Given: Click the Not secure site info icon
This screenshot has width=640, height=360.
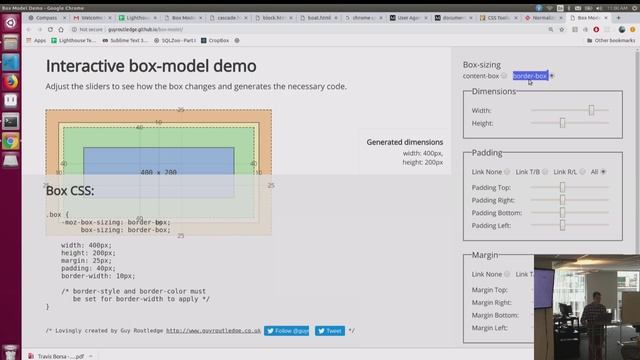Looking at the screenshot, I should click(74, 29).
